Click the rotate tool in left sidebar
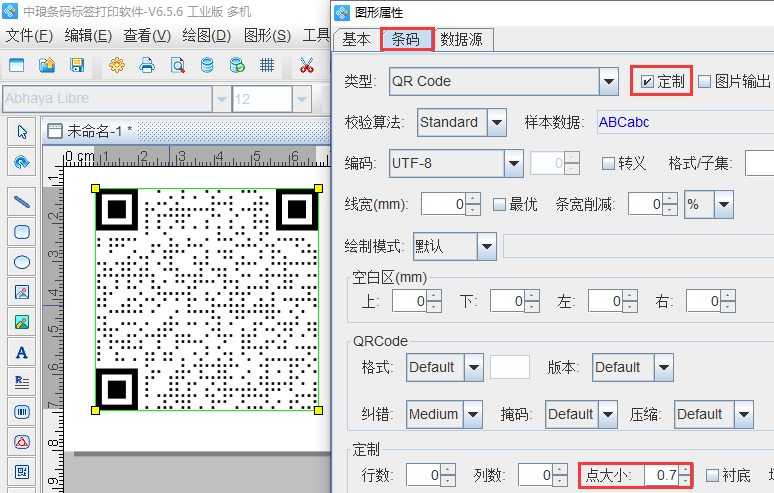Screen dimensions: 774x493 tap(22, 162)
